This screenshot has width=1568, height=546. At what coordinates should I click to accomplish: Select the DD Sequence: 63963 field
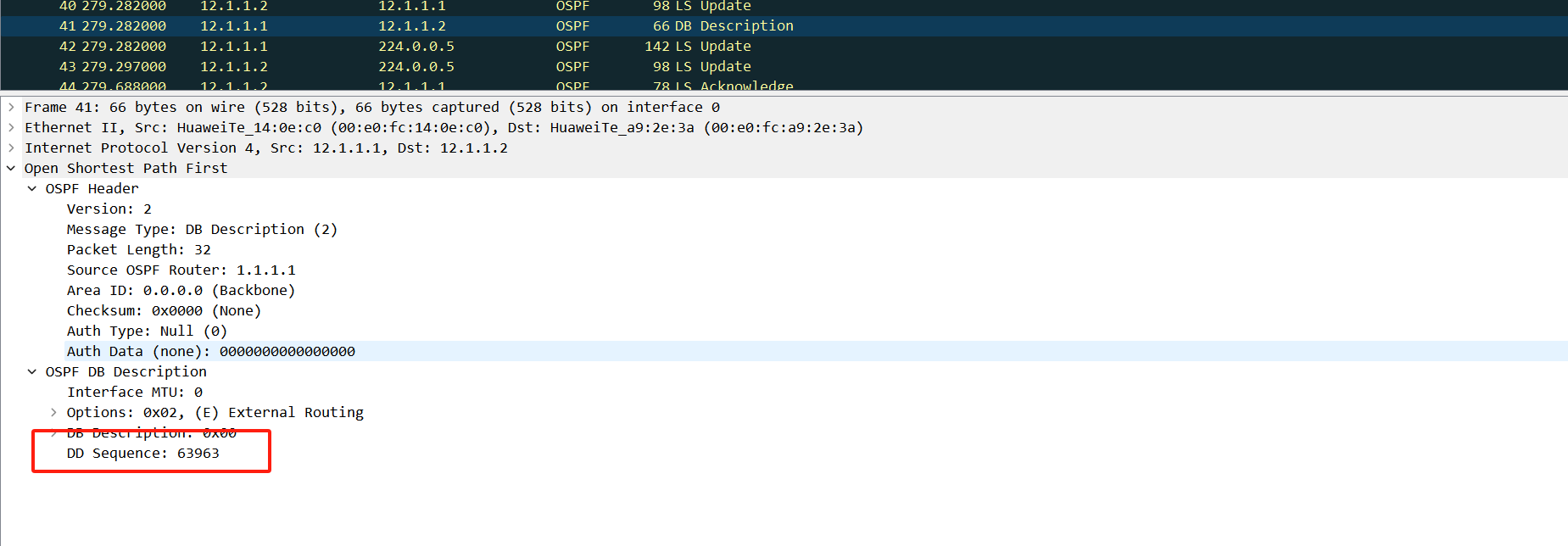(143, 453)
